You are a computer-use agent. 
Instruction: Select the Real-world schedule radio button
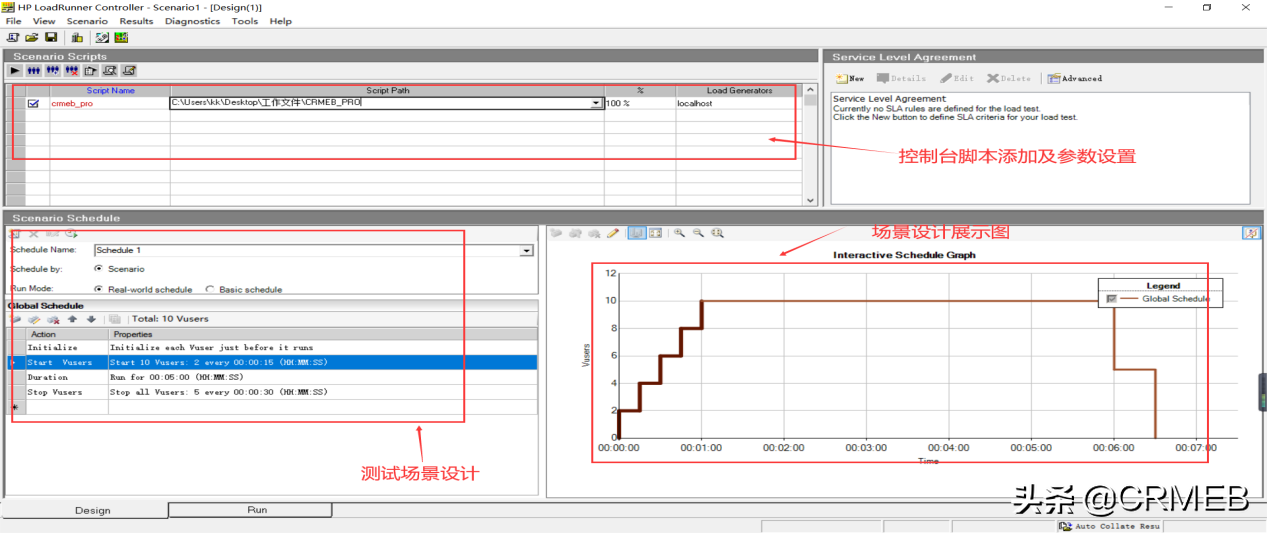tap(99, 289)
